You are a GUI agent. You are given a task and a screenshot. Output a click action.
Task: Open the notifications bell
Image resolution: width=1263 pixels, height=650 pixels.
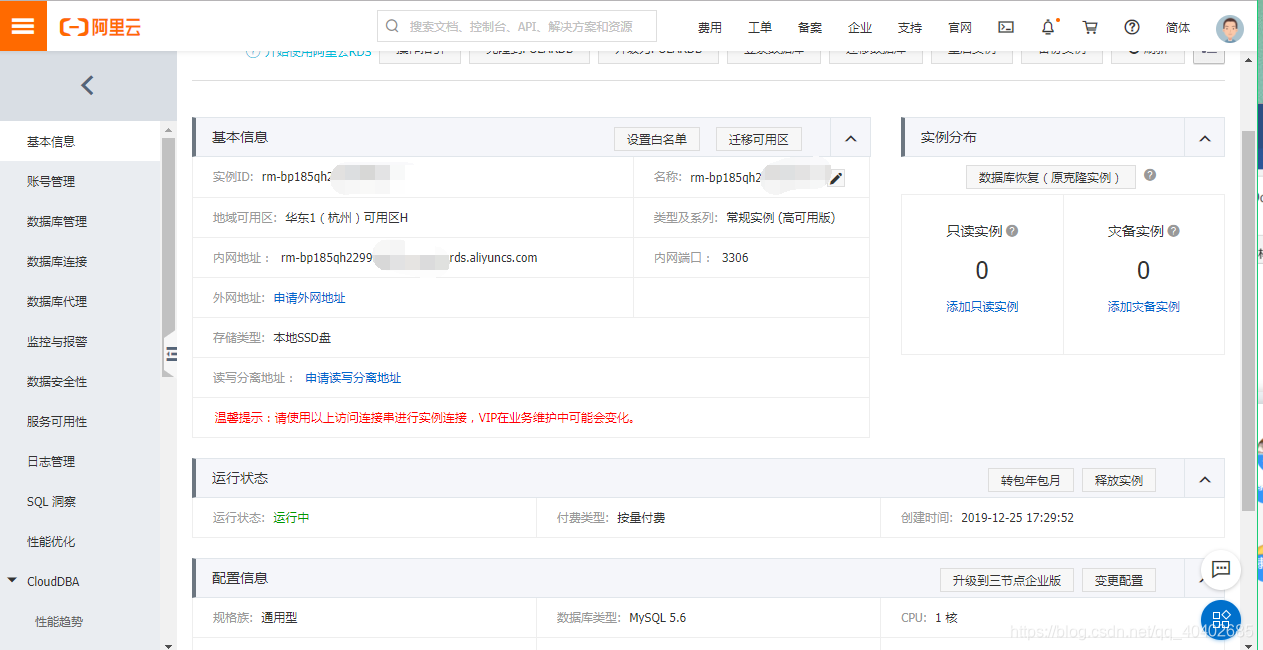1046,27
